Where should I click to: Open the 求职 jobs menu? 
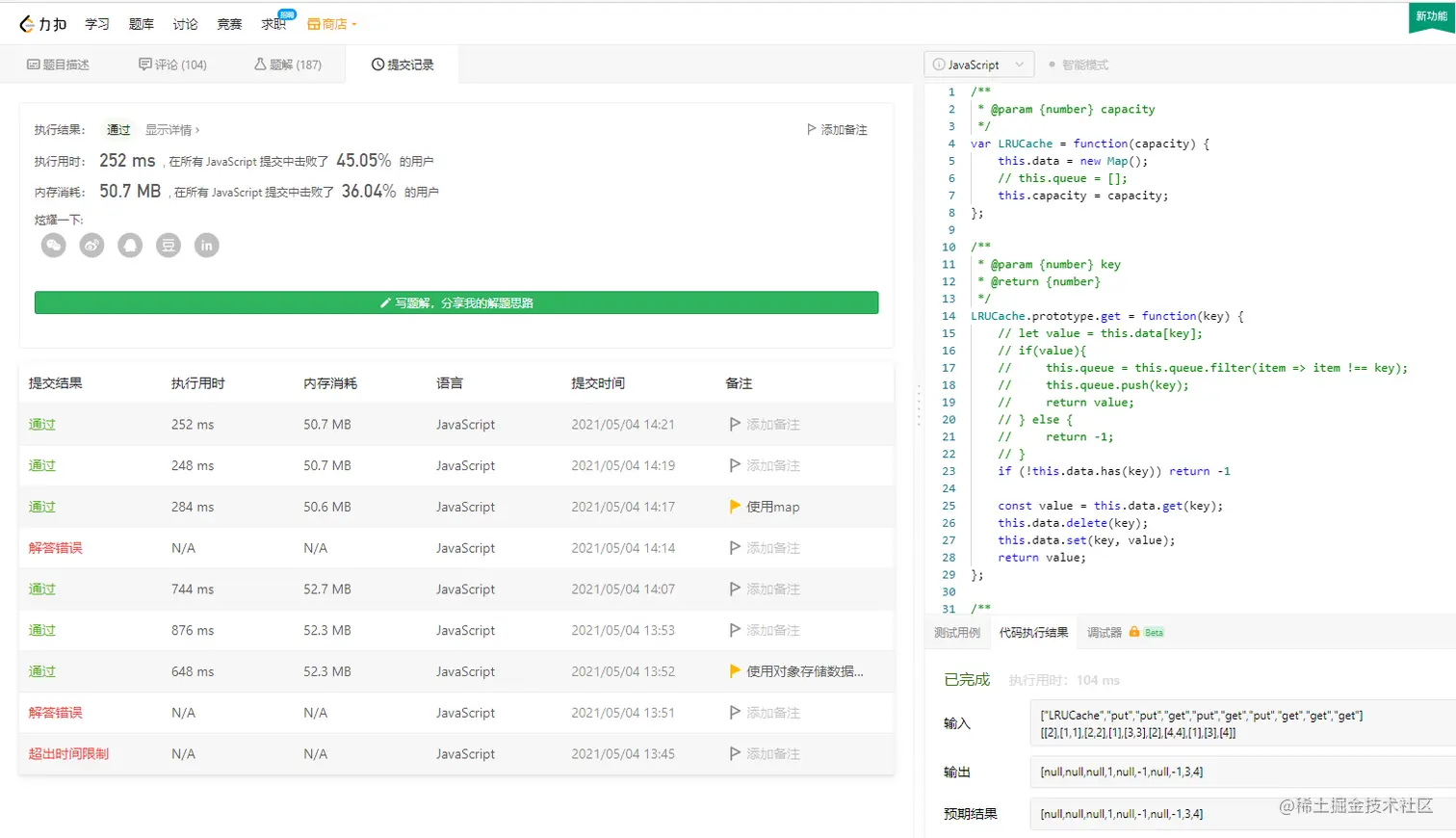(x=273, y=24)
